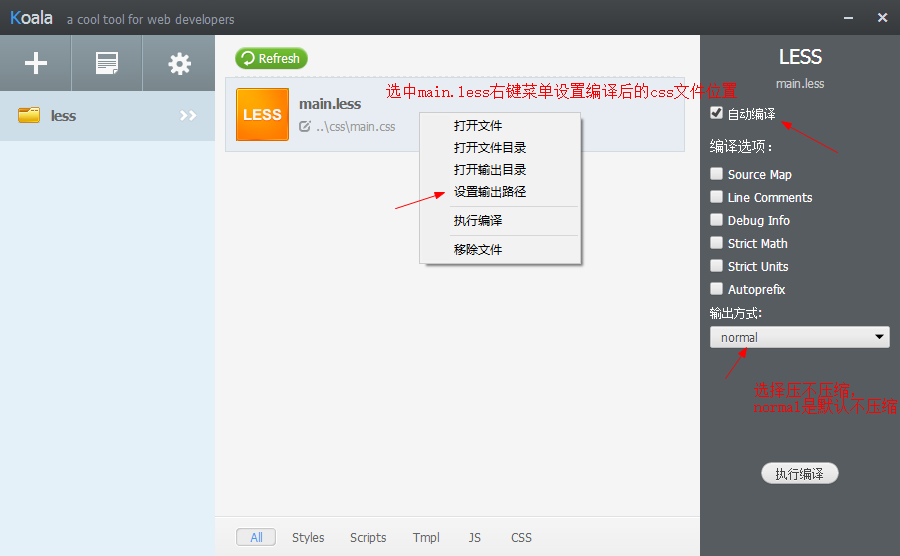Switch to the Styles filter tab
900x556 pixels.
click(308, 538)
